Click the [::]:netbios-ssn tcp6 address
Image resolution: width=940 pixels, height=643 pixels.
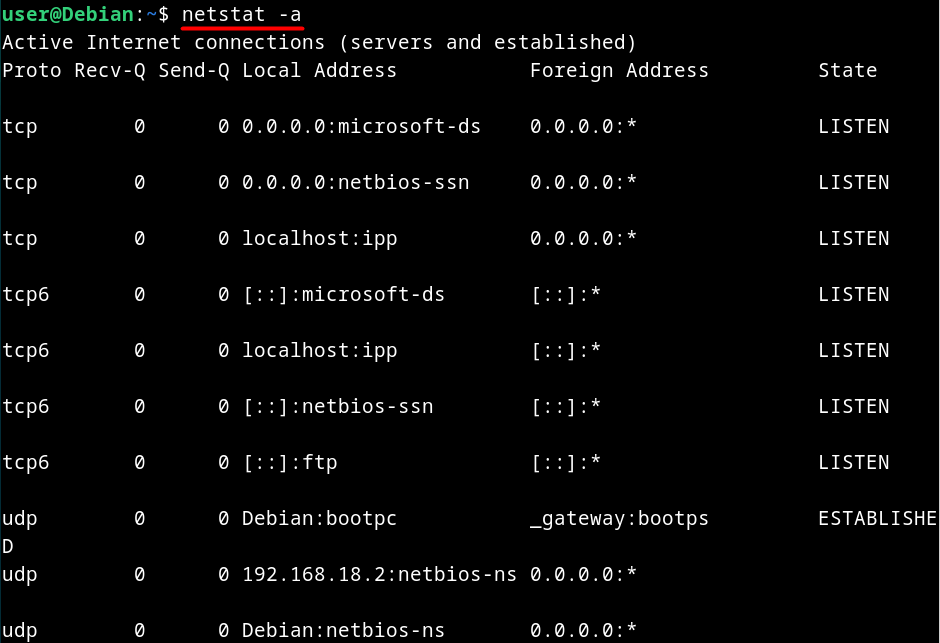coord(338,406)
